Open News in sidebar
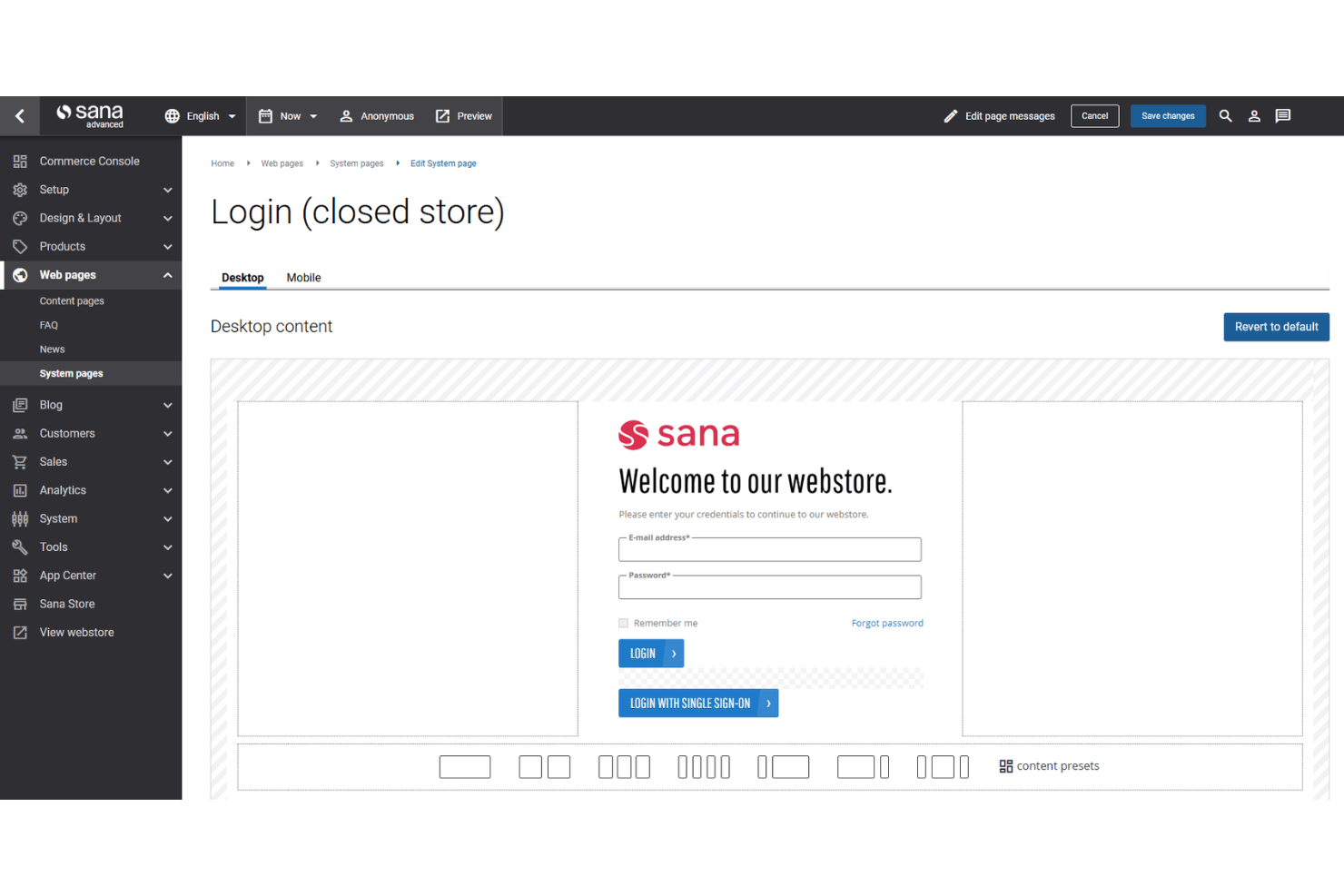 click(x=52, y=350)
